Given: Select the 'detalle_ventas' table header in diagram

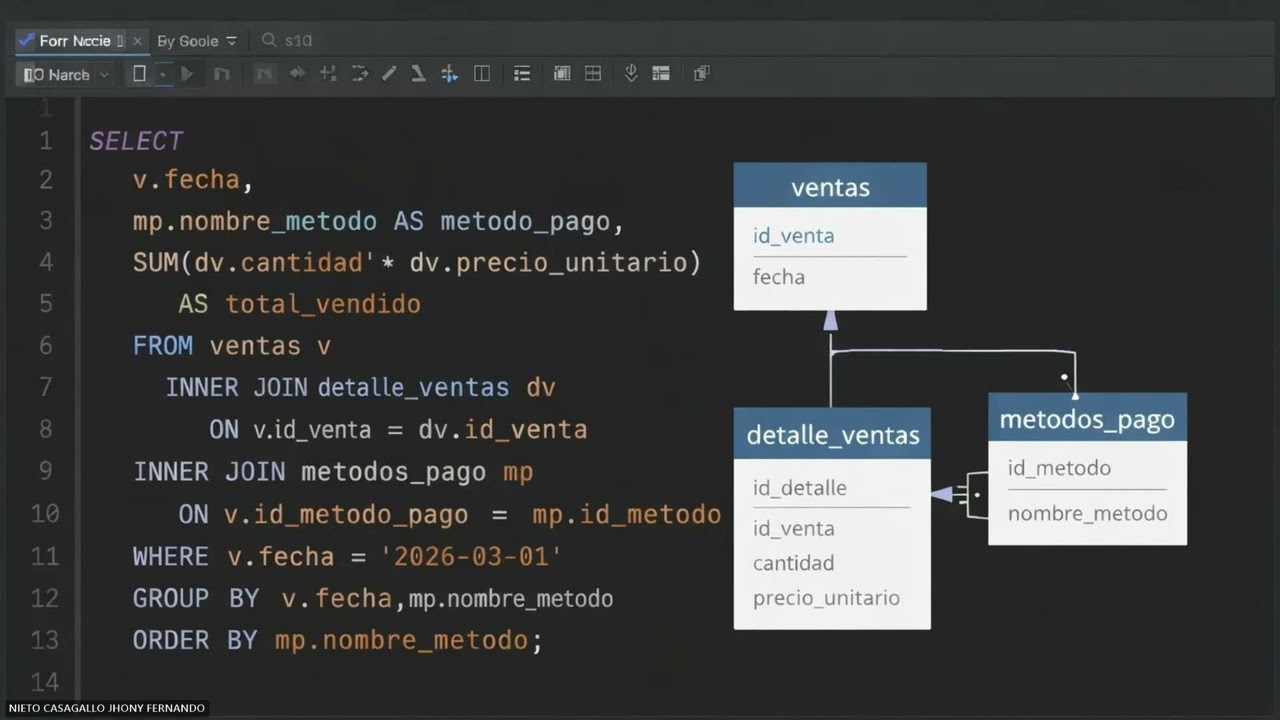Looking at the screenshot, I should pyautogui.click(x=832, y=434).
